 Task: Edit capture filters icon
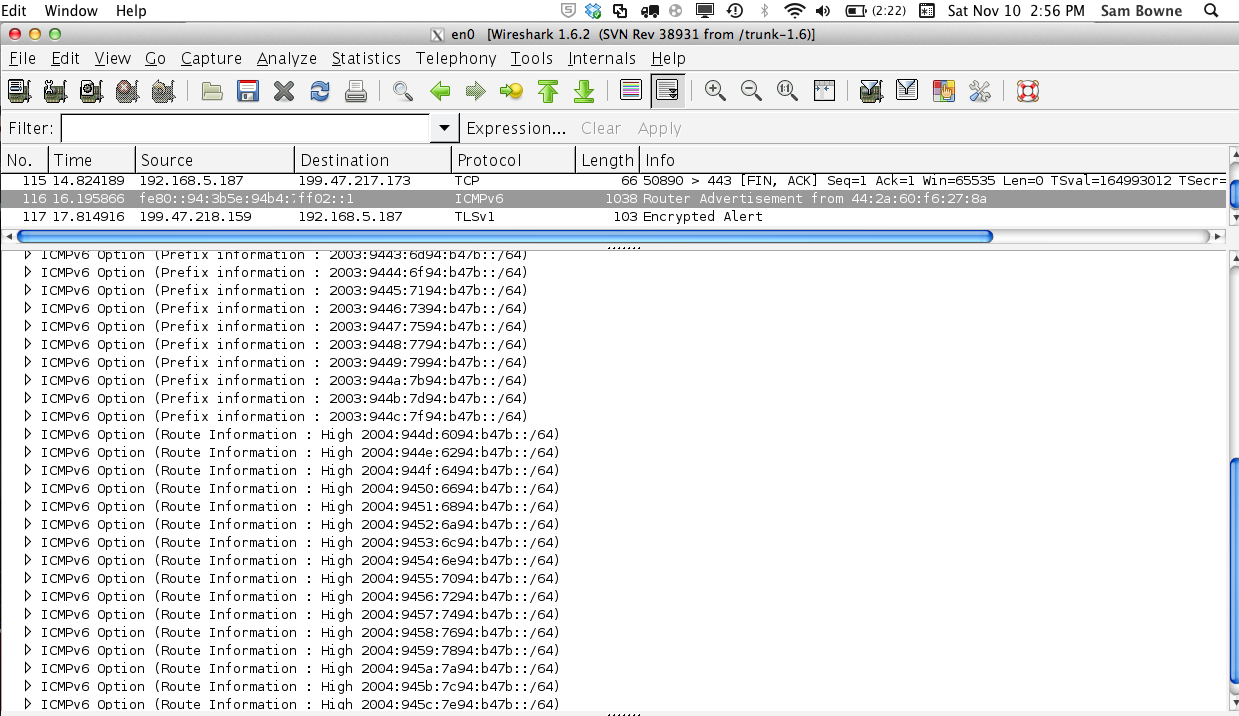[x=871, y=92]
